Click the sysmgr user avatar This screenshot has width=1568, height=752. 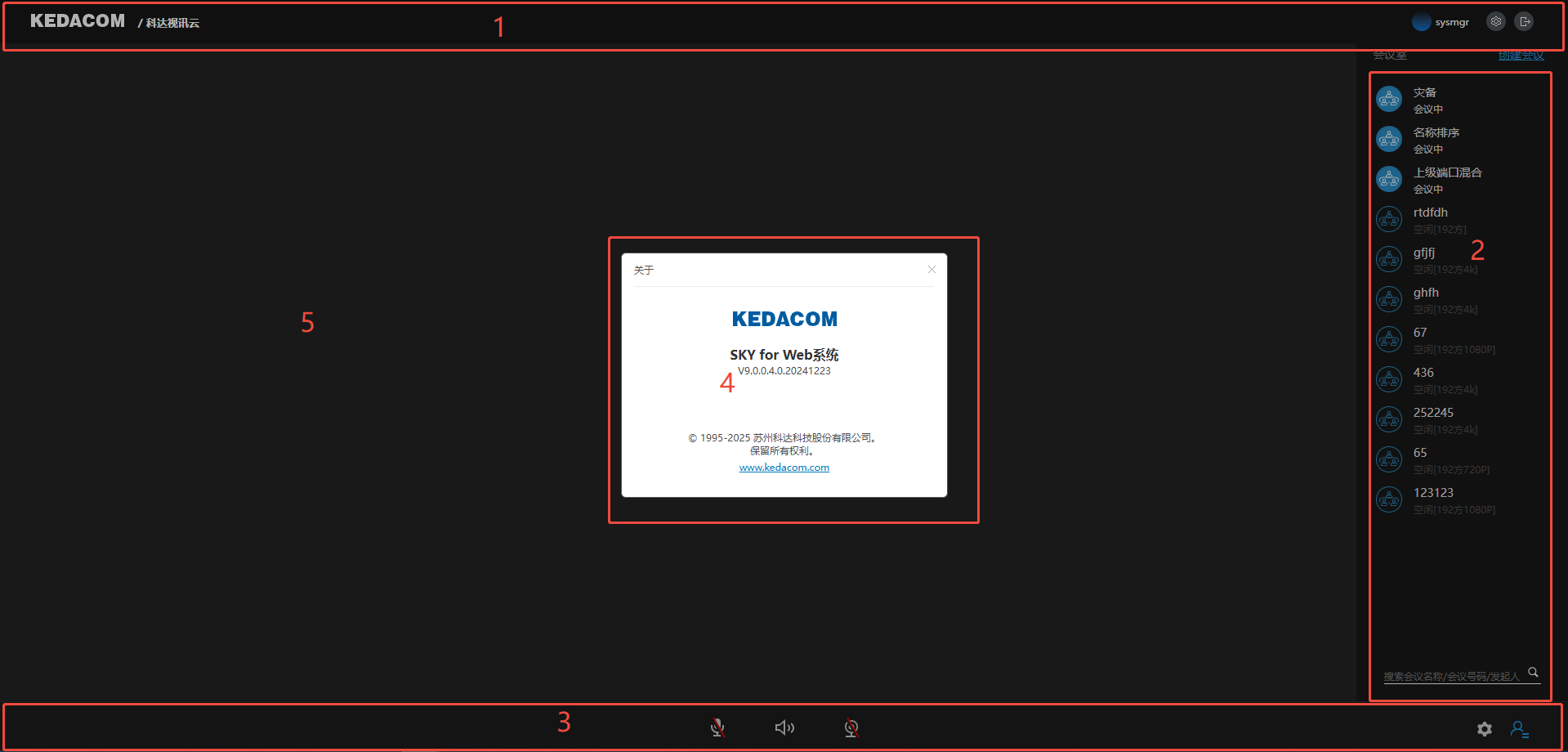(x=1421, y=22)
